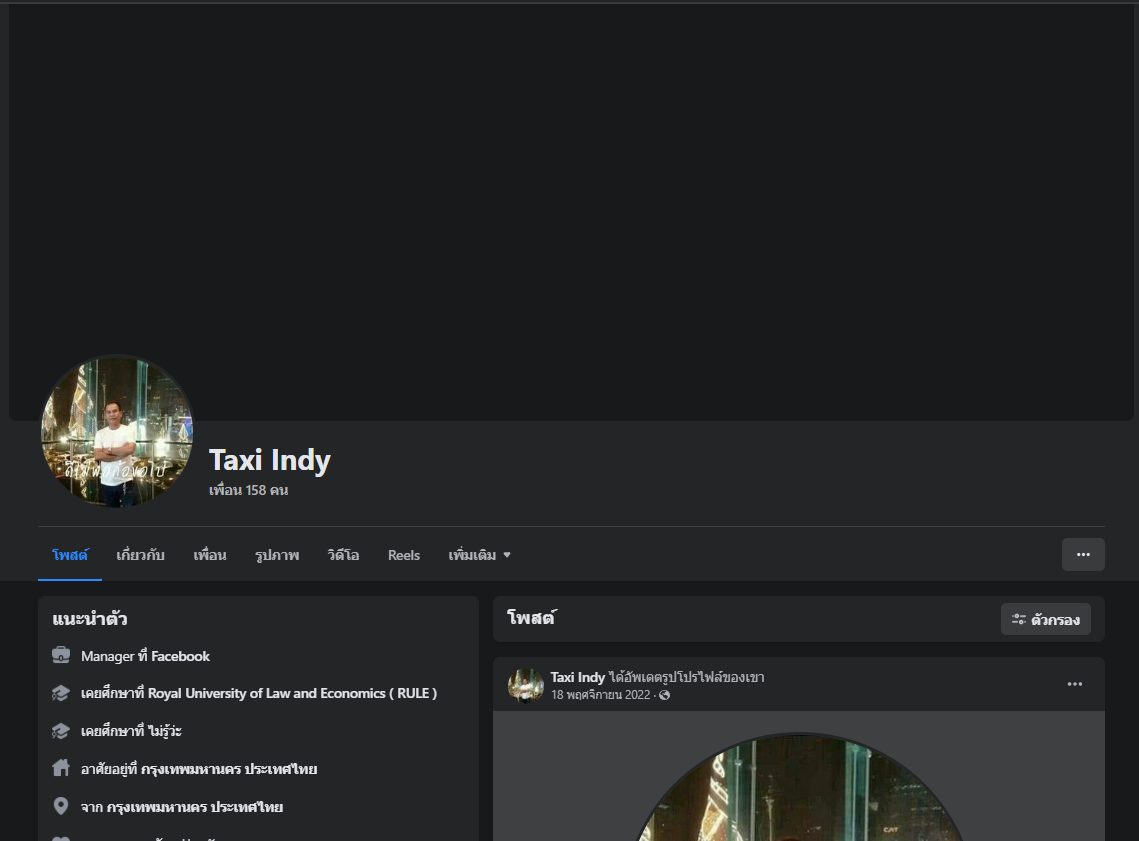Open the เกี่ยวกับ tab
Viewport: 1139px width, 841px height.
pos(140,555)
